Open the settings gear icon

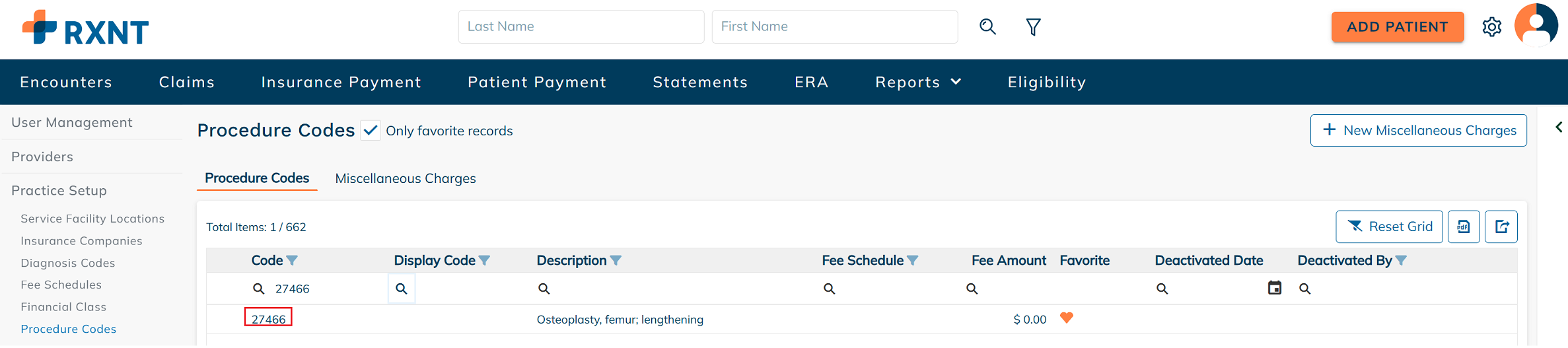click(1491, 27)
